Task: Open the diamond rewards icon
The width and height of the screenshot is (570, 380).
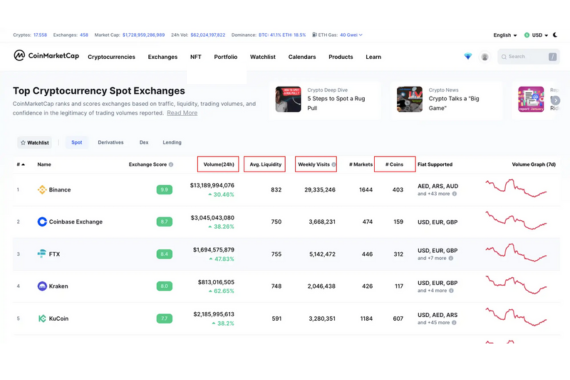Action: 468,56
